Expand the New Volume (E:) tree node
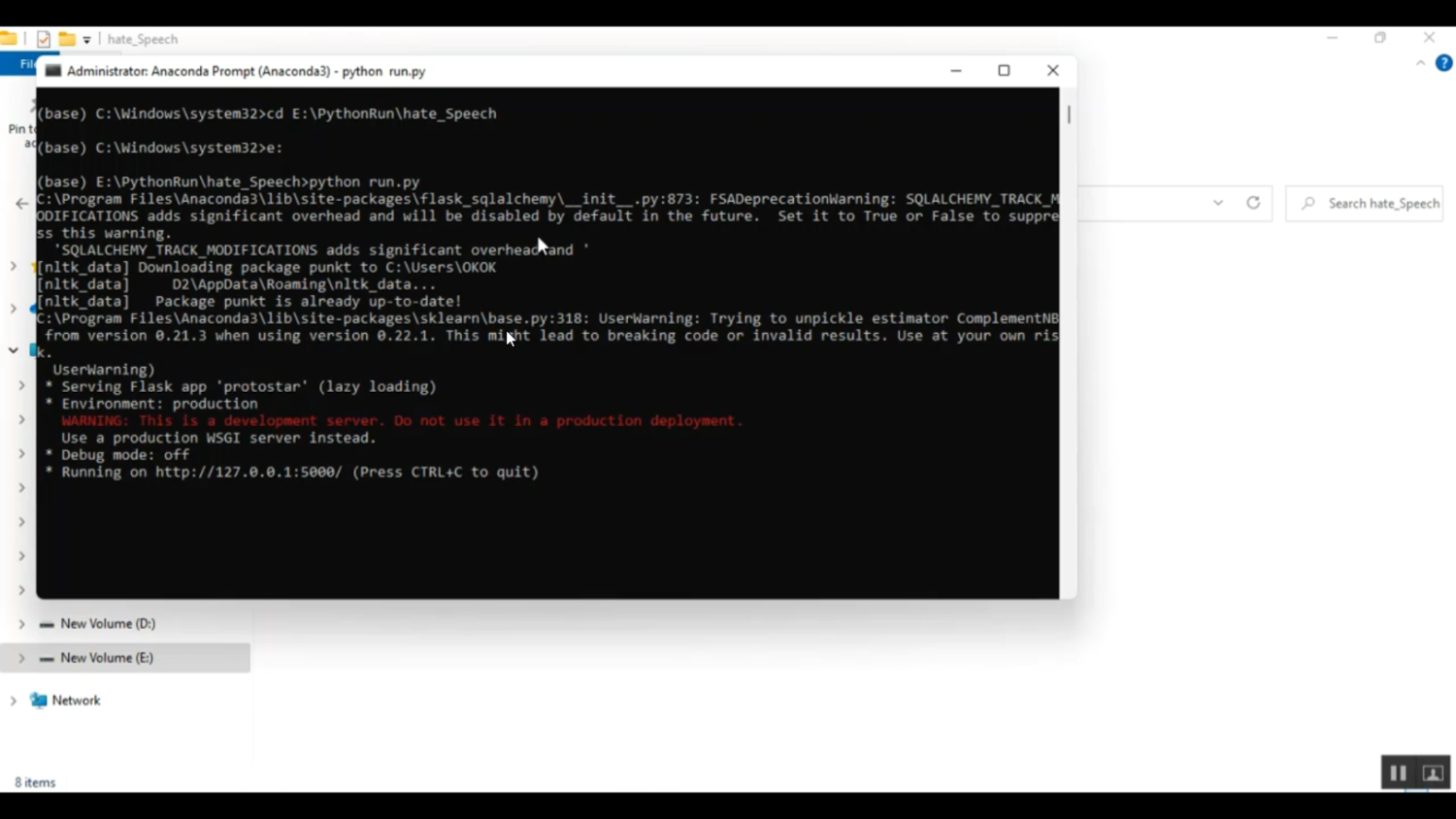 pos(21,658)
